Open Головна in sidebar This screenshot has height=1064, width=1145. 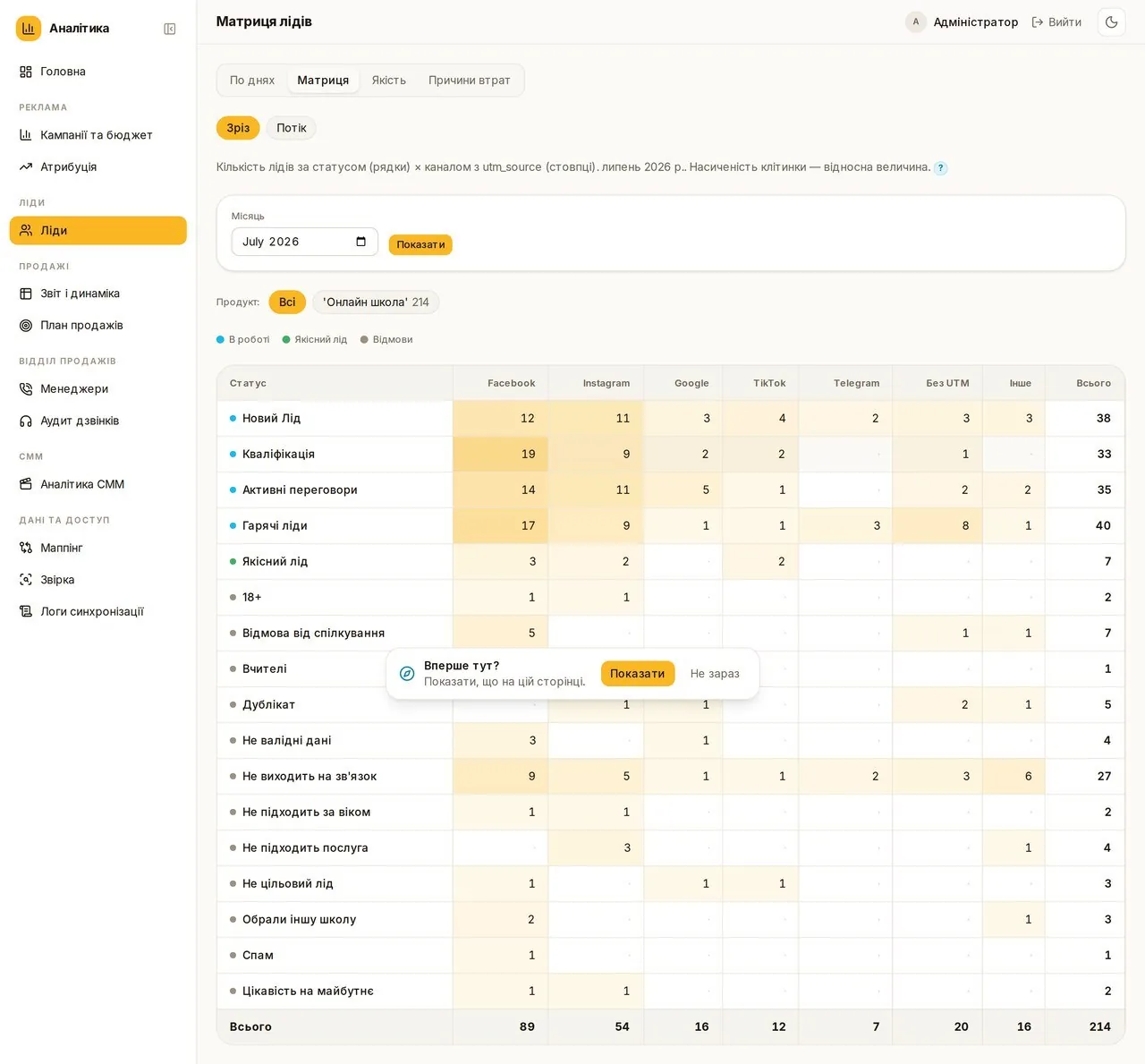(98, 72)
